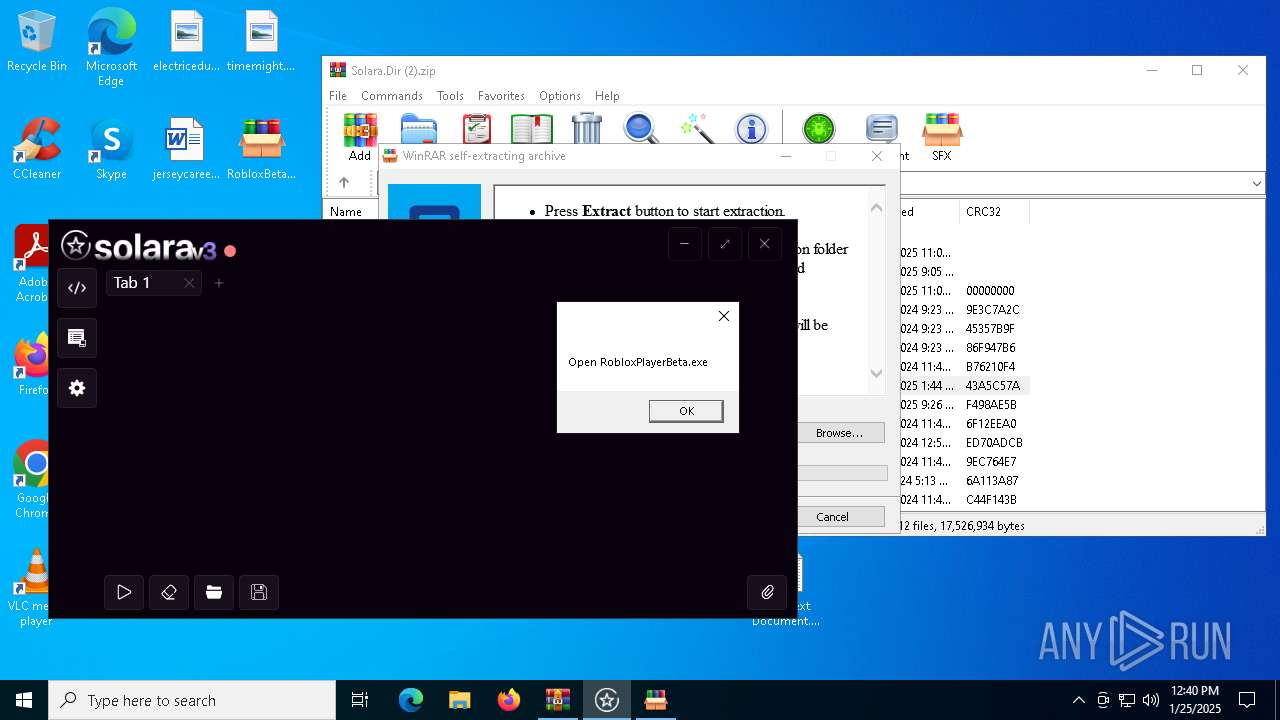Click the Solara save floppy disk icon

[x=259, y=592]
